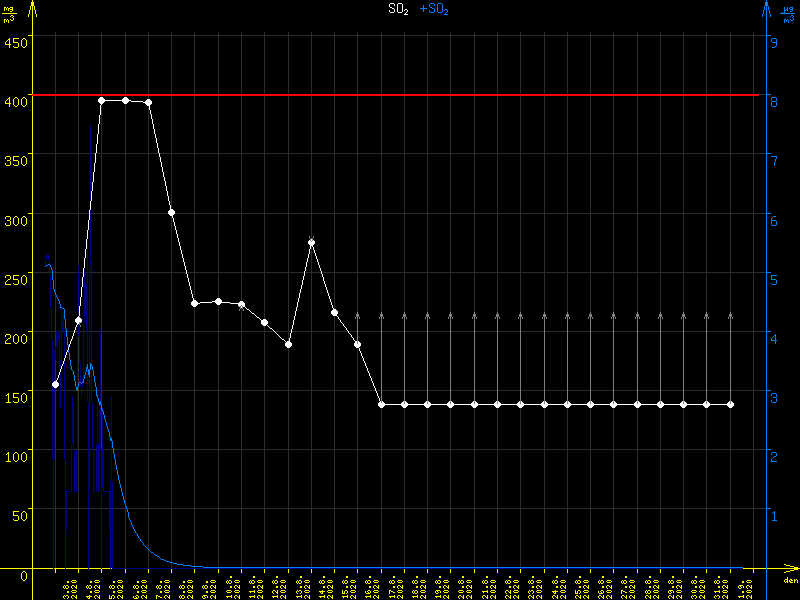Click the blue +SO2 legend label
800x600 pixels.
[x=434, y=9]
